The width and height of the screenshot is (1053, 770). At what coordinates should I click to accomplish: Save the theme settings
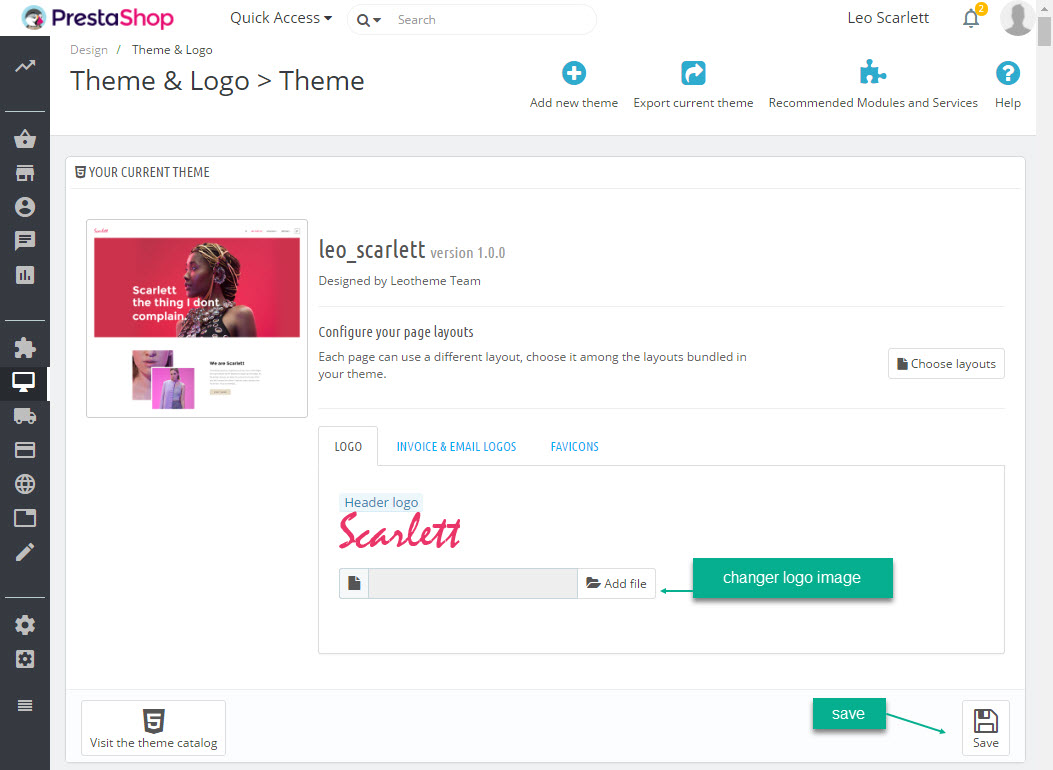tap(985, 728)
